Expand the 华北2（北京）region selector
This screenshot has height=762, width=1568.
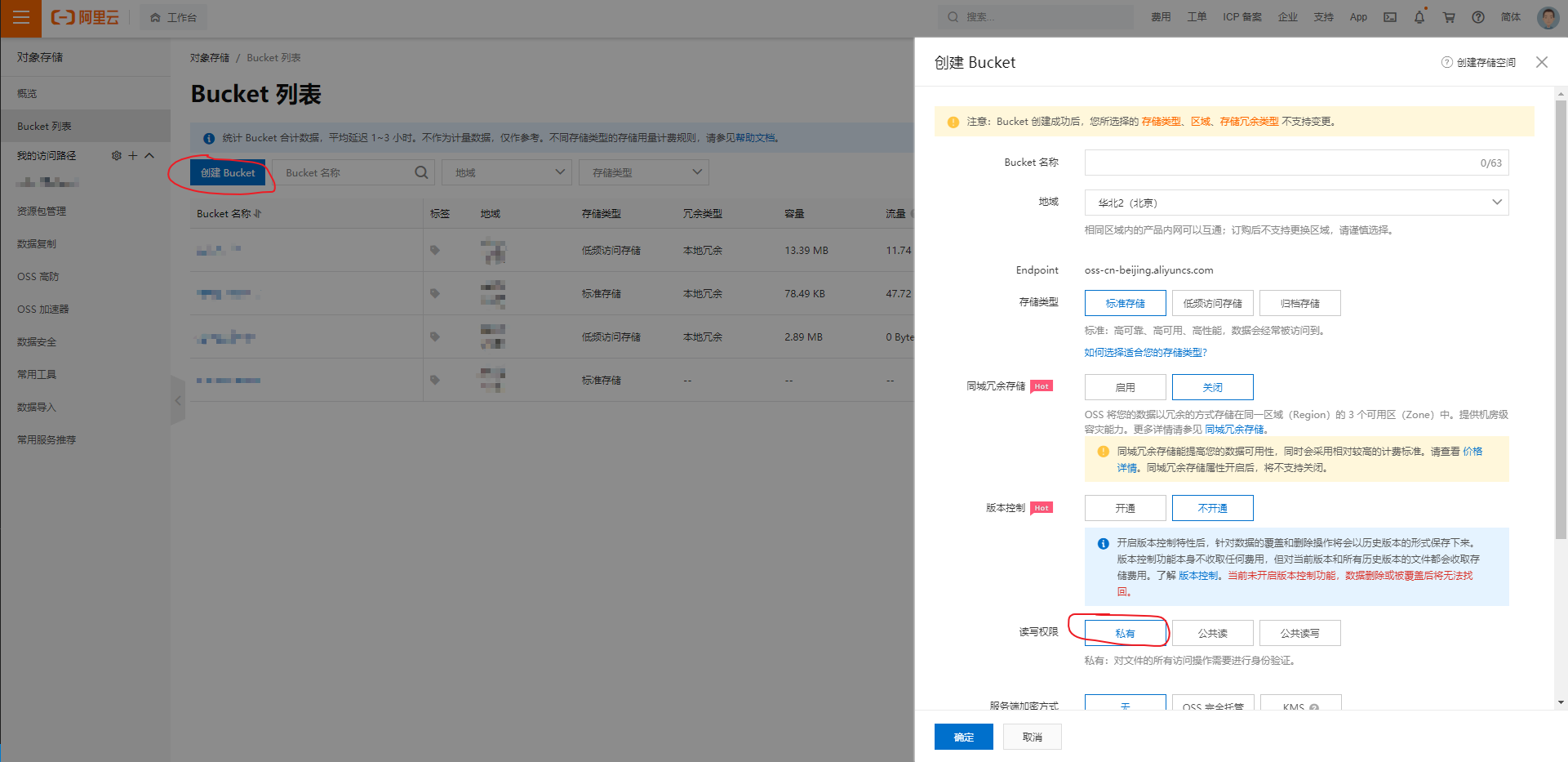click(x=1497, y=202)
